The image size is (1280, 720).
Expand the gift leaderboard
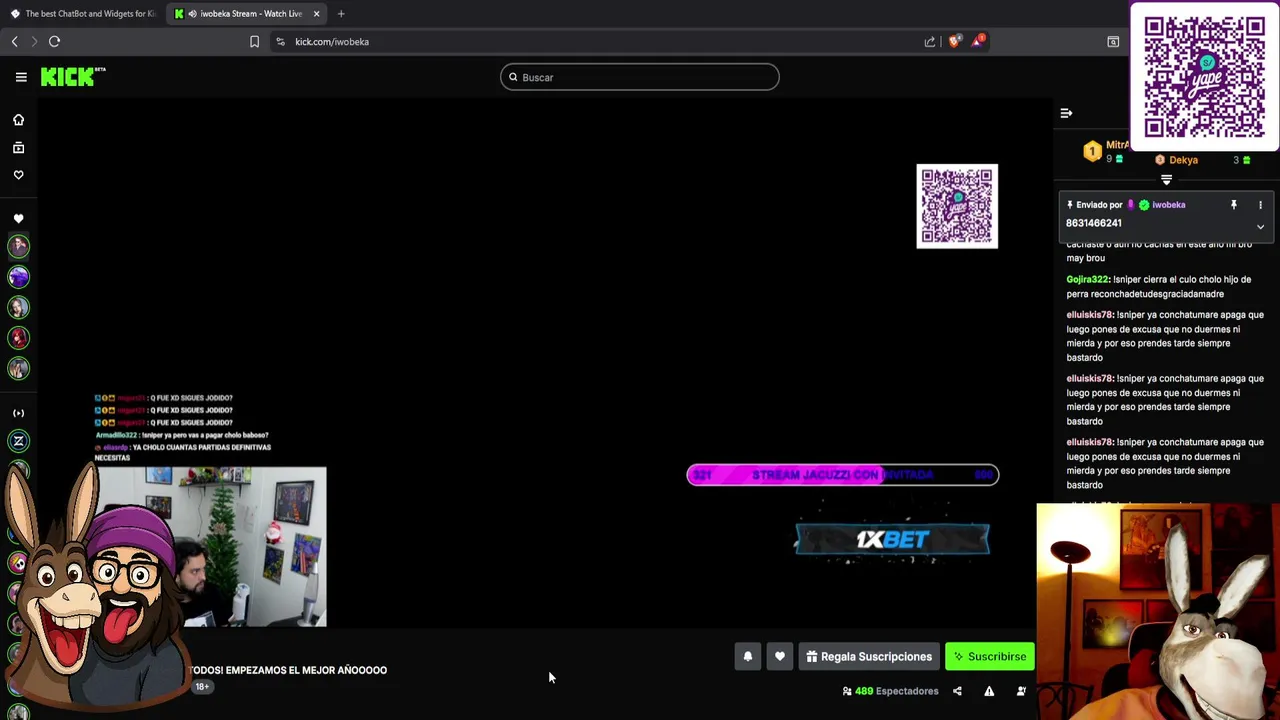[x=1166, y=180]
